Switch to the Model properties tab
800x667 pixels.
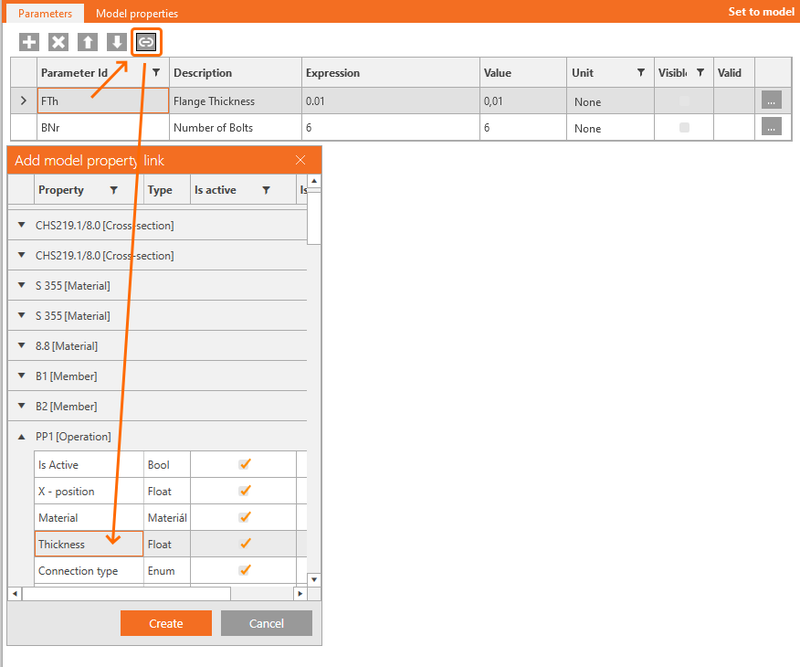click(138, 12)
